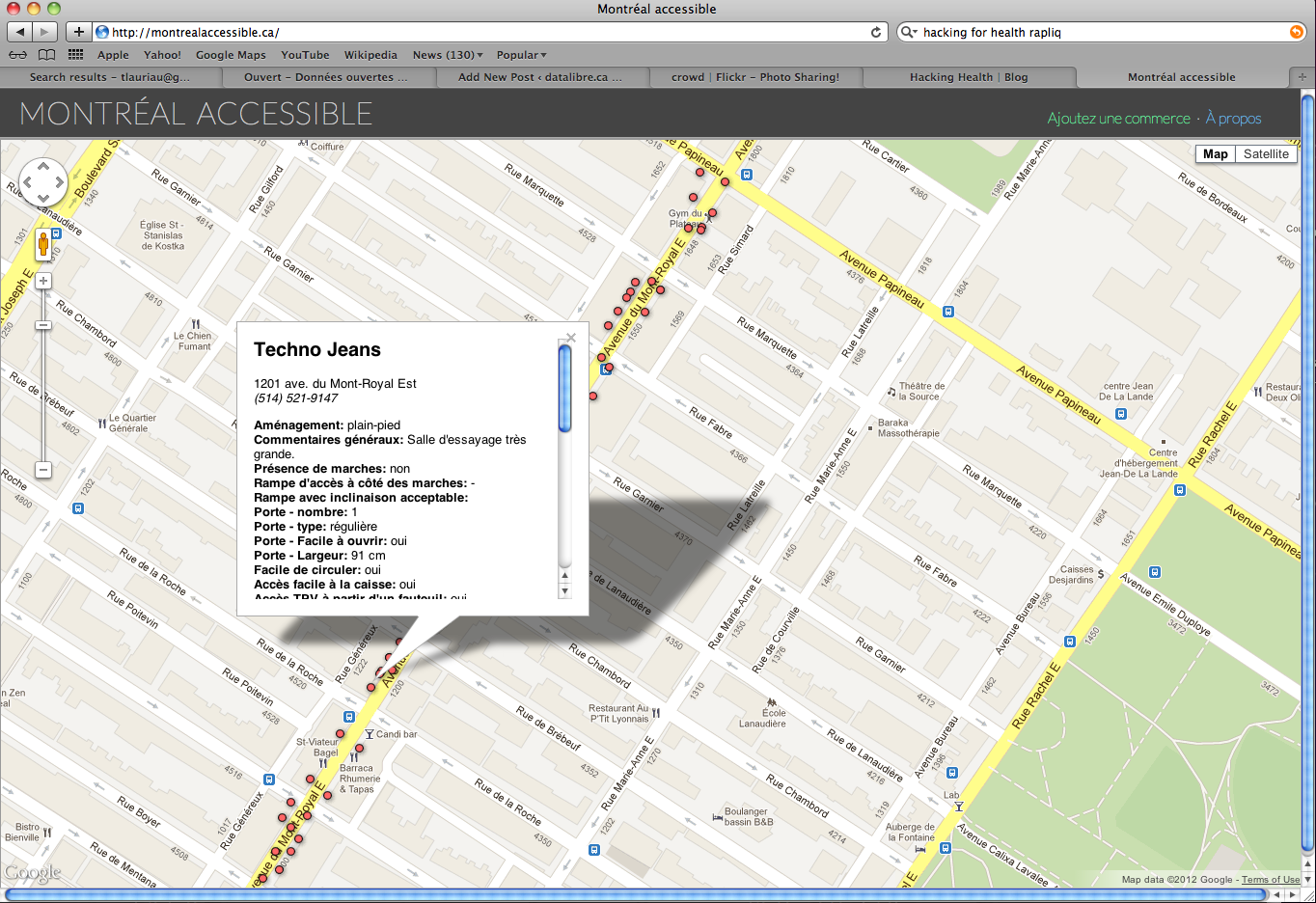Focus the address bar showing montrealaccessible.ca
This screenshot has width=1316, height=903.
[x=490, y=32]
